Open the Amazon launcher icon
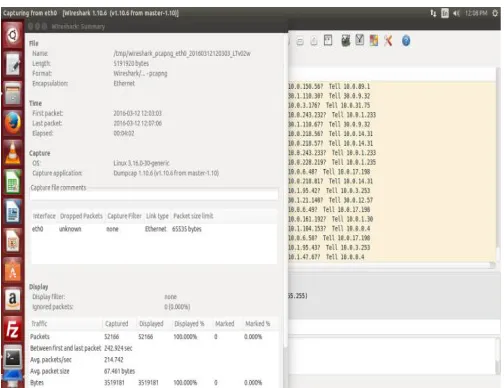504x388 pixels. coord(13,299)
